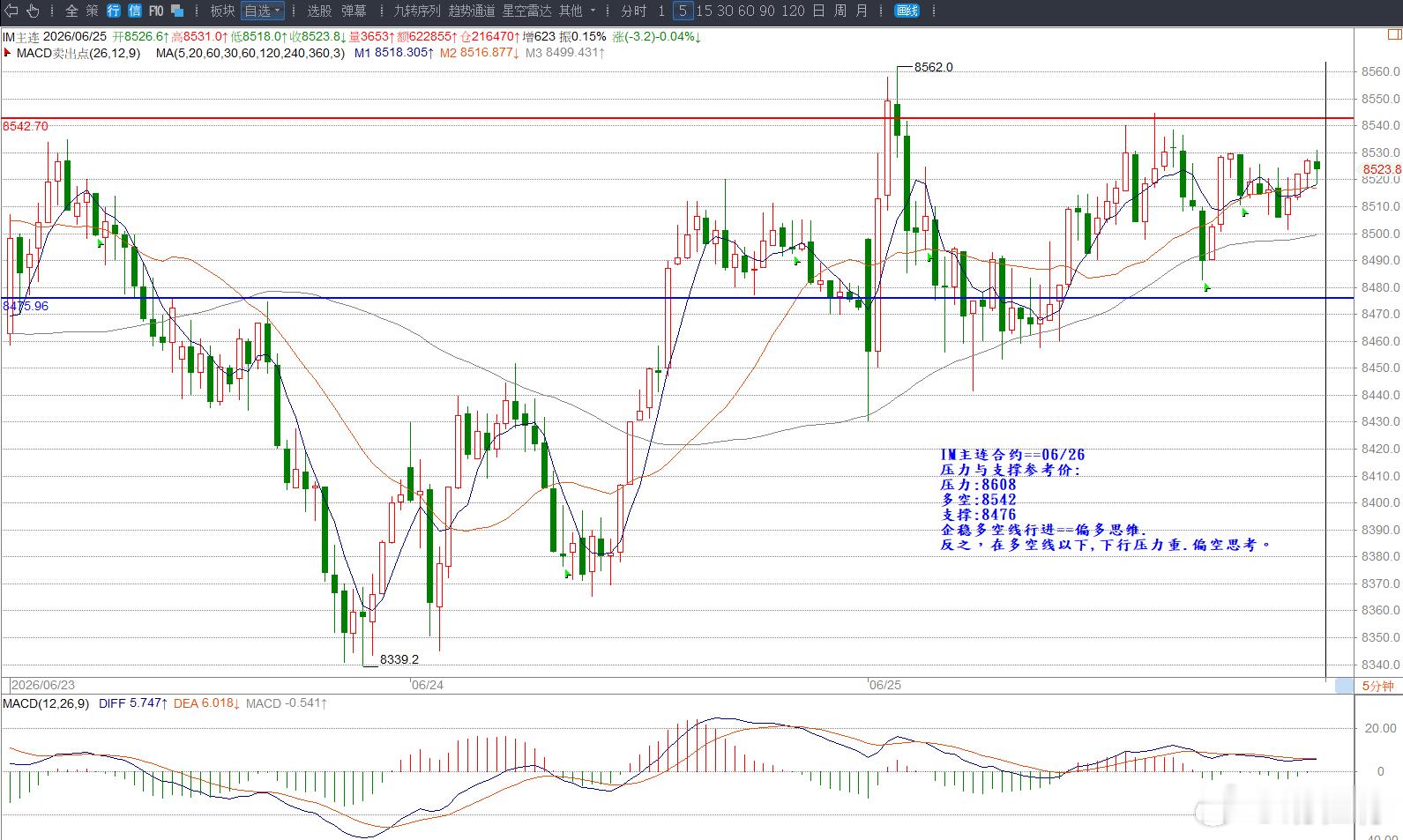This screenshot has width=1403, height=840.
Task: Click the 8562.0 high price label
Action: [934, 67]
